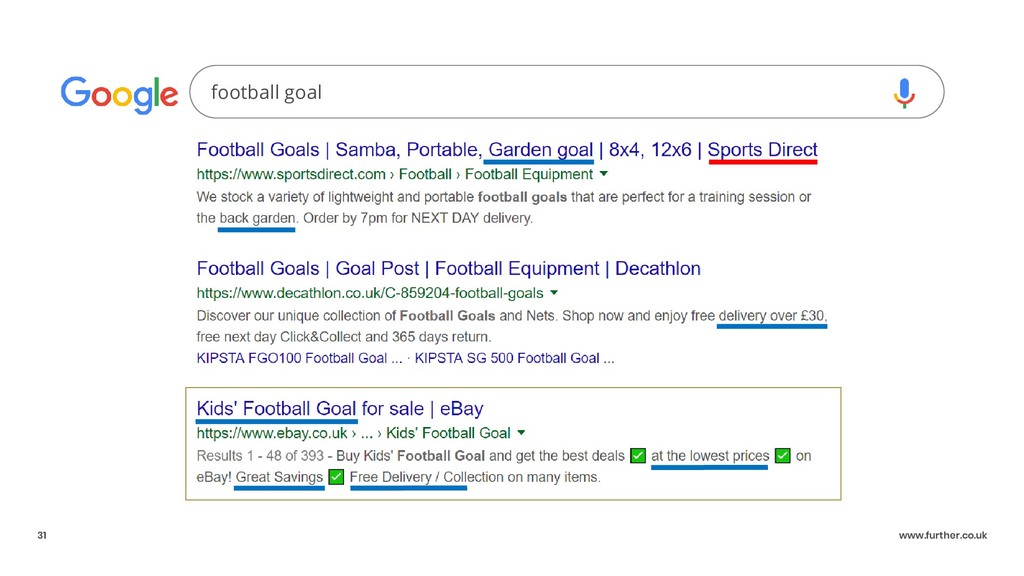
Task: Click the red underline beneath Sports Direct
Action: (763, 161)
